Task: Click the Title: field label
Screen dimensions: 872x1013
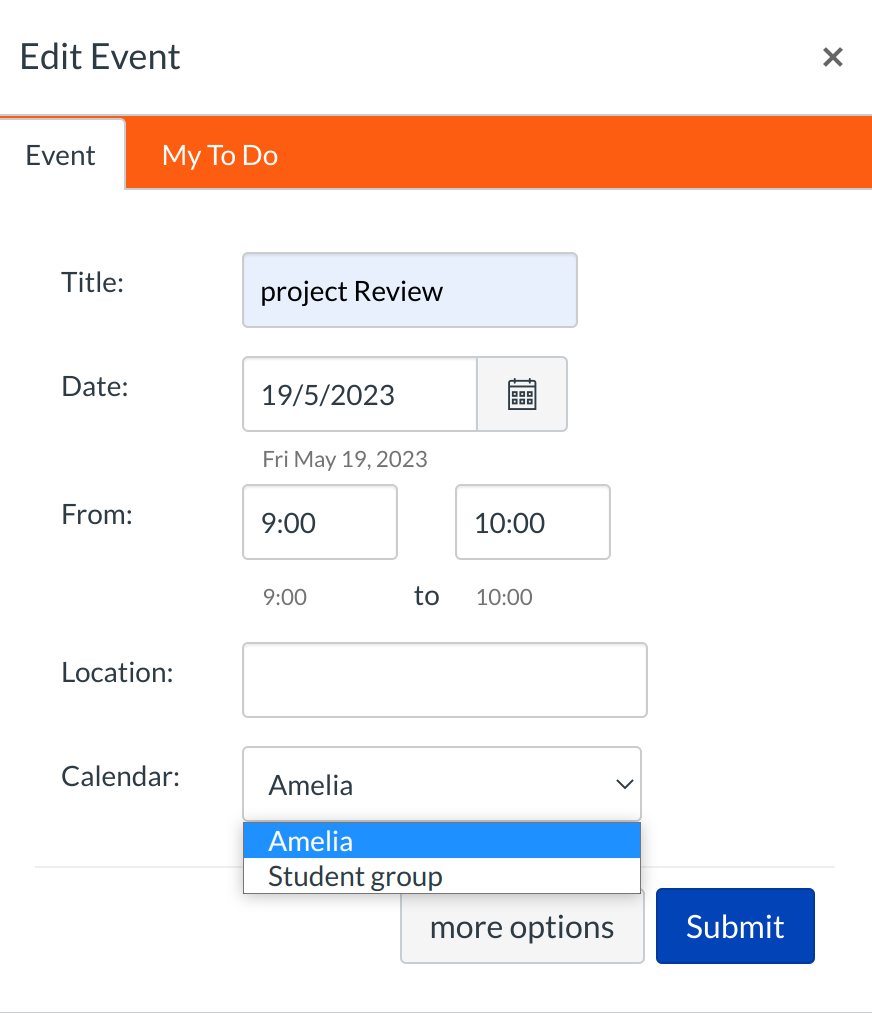Action: [92, 282]
